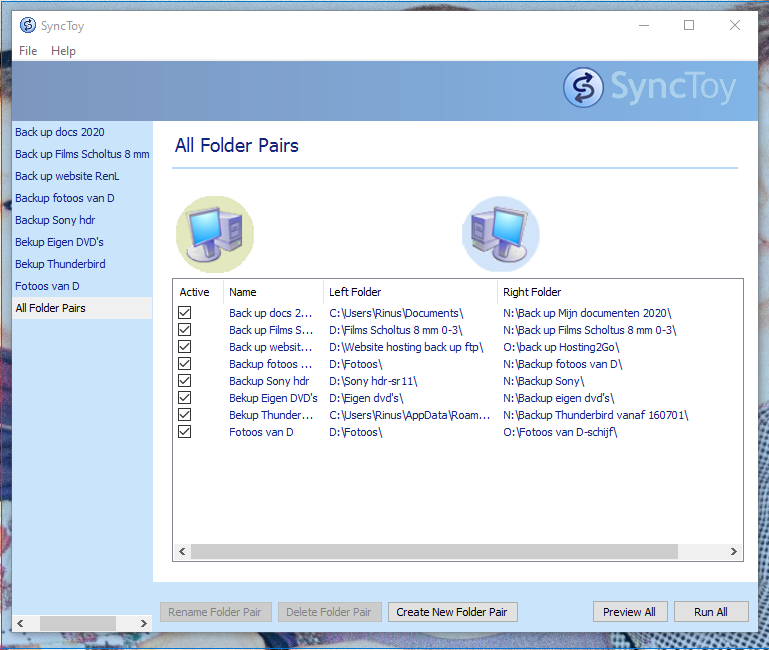This screenshot has width=769, height=650.
Task: Open the File menu
Action: [x=28, y=51]
